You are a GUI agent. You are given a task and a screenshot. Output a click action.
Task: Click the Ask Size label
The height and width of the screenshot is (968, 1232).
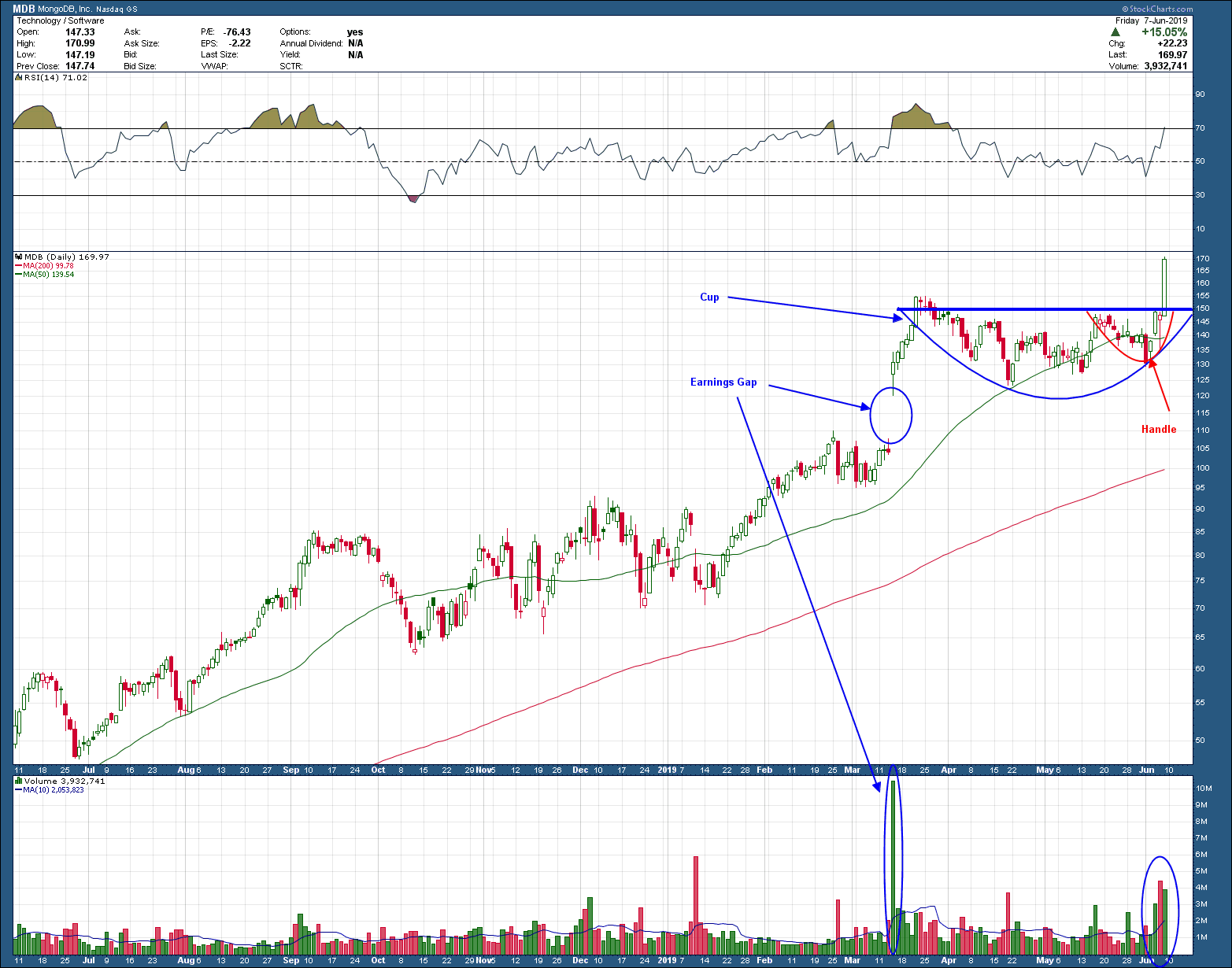[x=142, y=43]
